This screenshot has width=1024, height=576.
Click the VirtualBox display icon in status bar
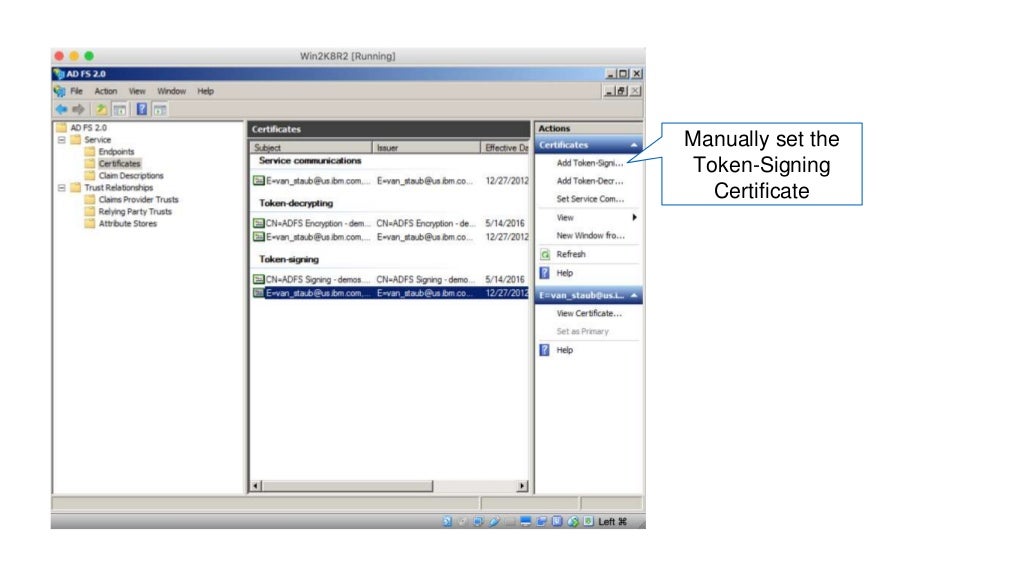pyautogui.click(x=527, y=521)
